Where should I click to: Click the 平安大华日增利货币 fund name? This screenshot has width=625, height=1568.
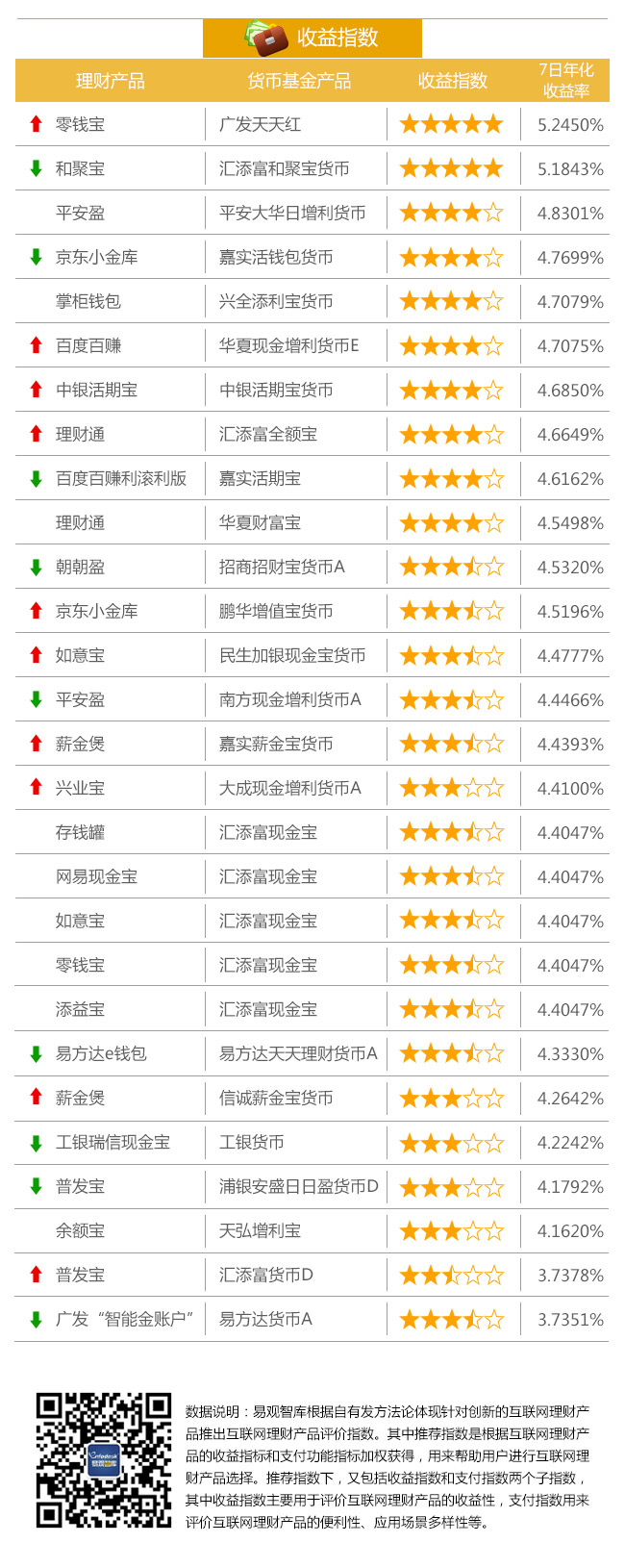coord(292,213)
